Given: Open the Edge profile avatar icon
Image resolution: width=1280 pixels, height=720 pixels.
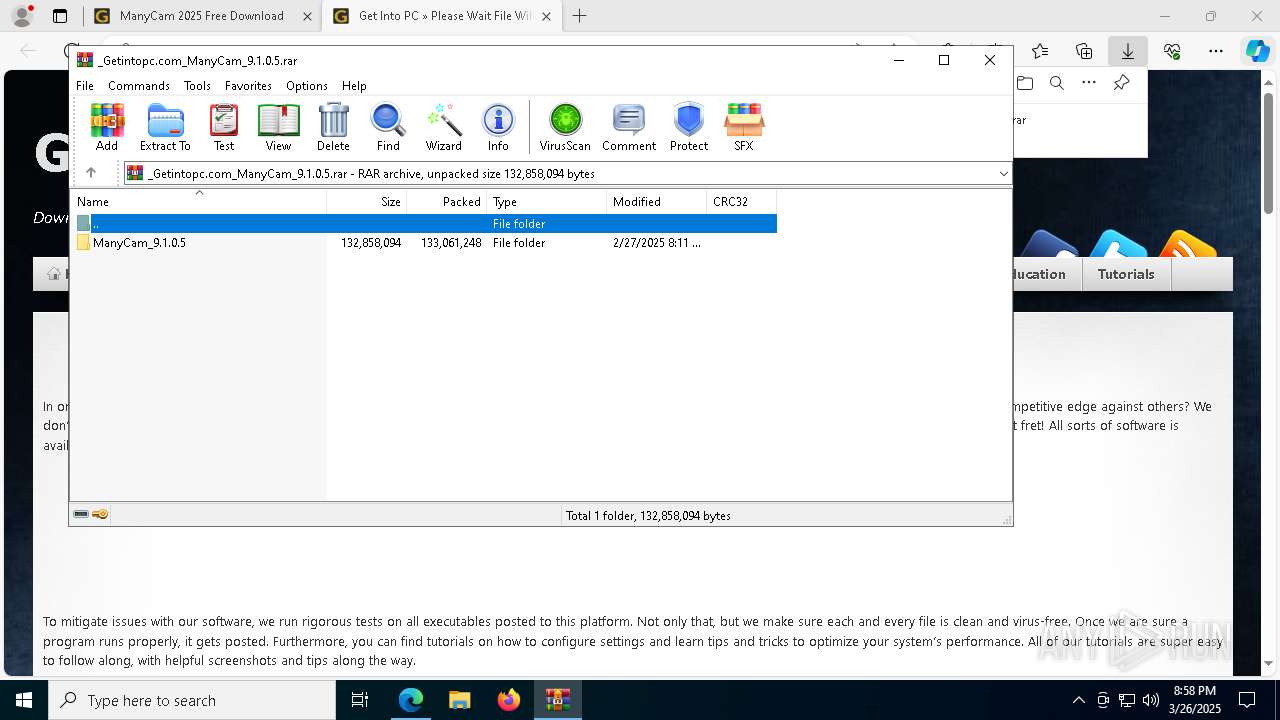Looking at the screenshot, I should pyautogui.click(x=22, y=16).
